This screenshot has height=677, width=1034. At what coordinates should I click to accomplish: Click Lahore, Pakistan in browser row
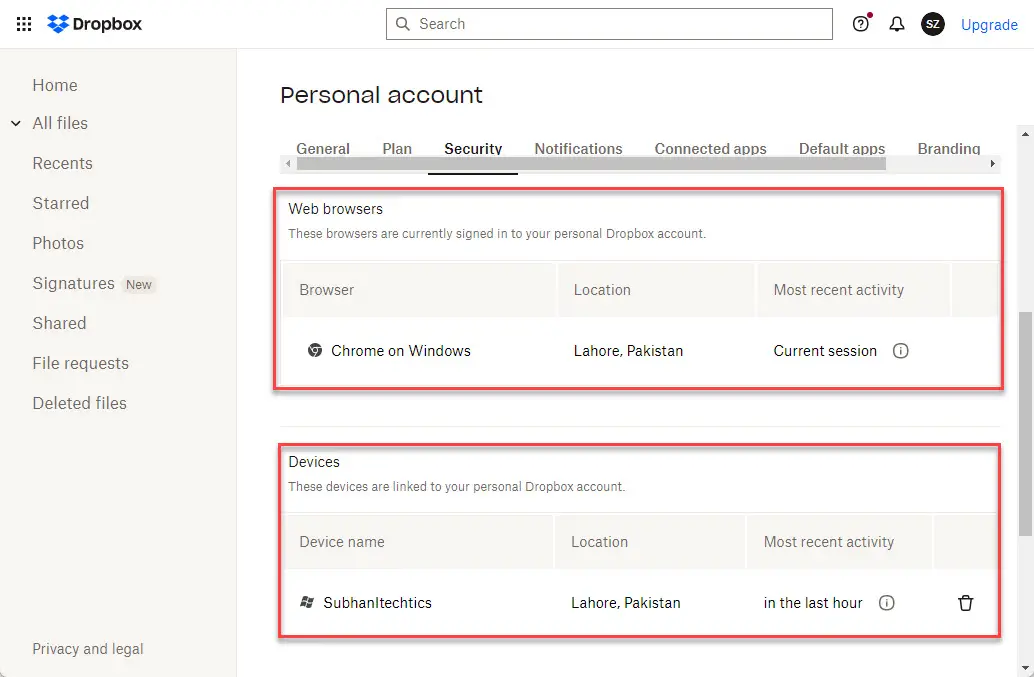click(x=628, y=351)
